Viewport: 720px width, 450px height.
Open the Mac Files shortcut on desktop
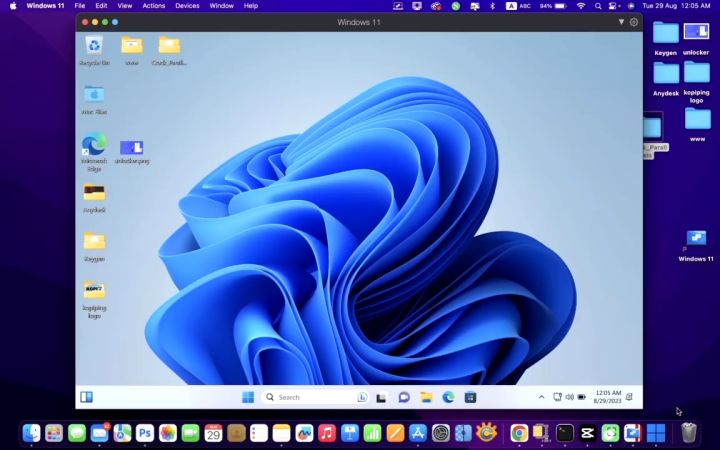pos(94,95)
